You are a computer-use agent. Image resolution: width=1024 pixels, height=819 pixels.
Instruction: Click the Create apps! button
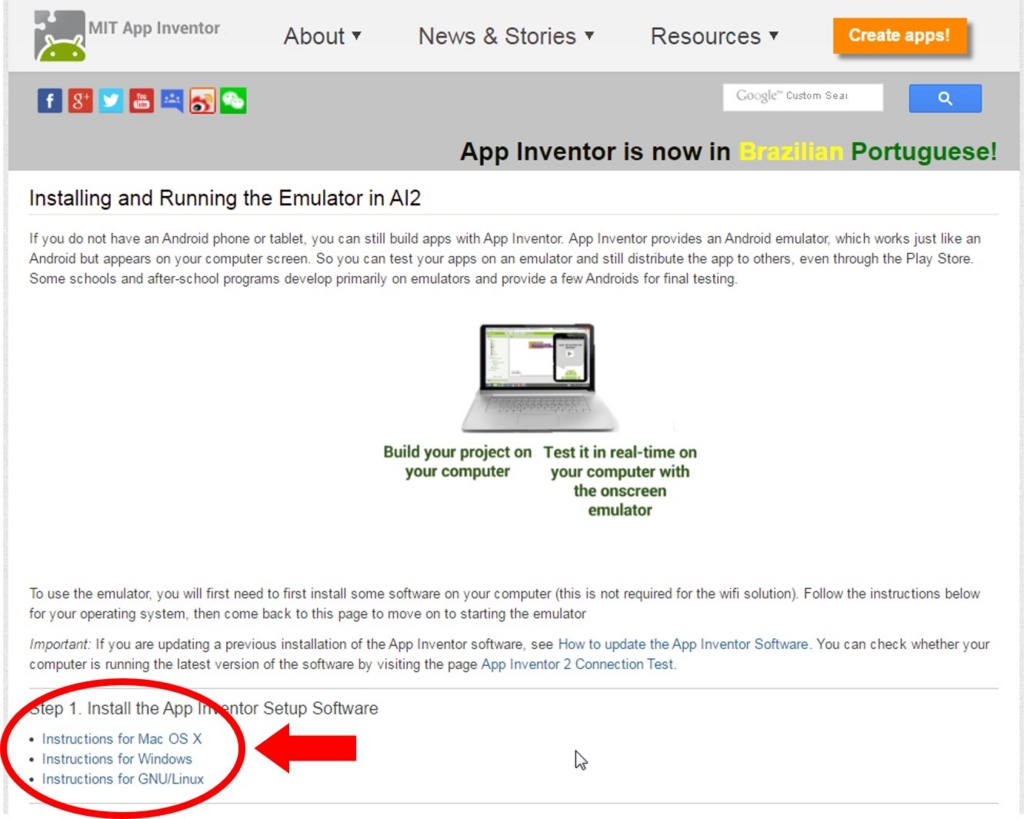[x=899, y=35]
